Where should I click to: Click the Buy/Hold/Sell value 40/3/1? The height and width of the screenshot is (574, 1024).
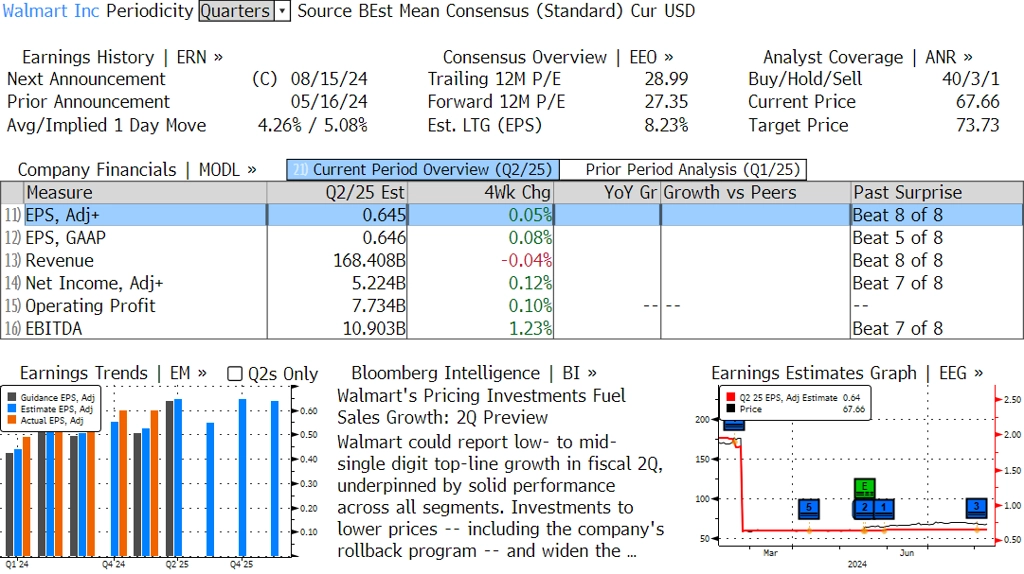click(970, 79)
